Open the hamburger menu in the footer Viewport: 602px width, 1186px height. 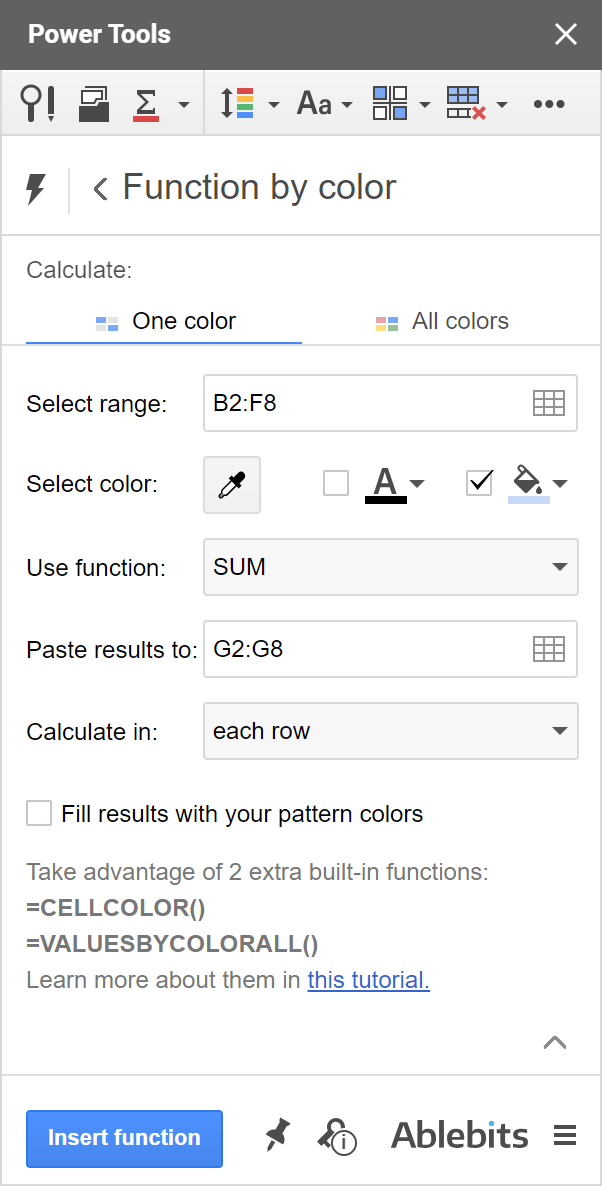[565, 1135]
